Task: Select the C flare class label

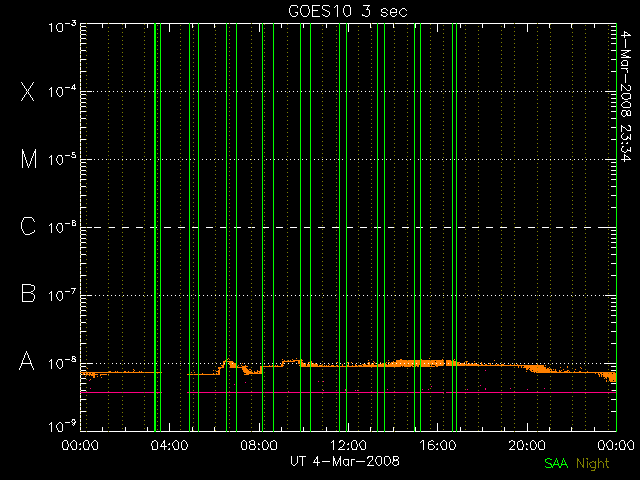Action: pyautogui.click(x=28, y=226)
